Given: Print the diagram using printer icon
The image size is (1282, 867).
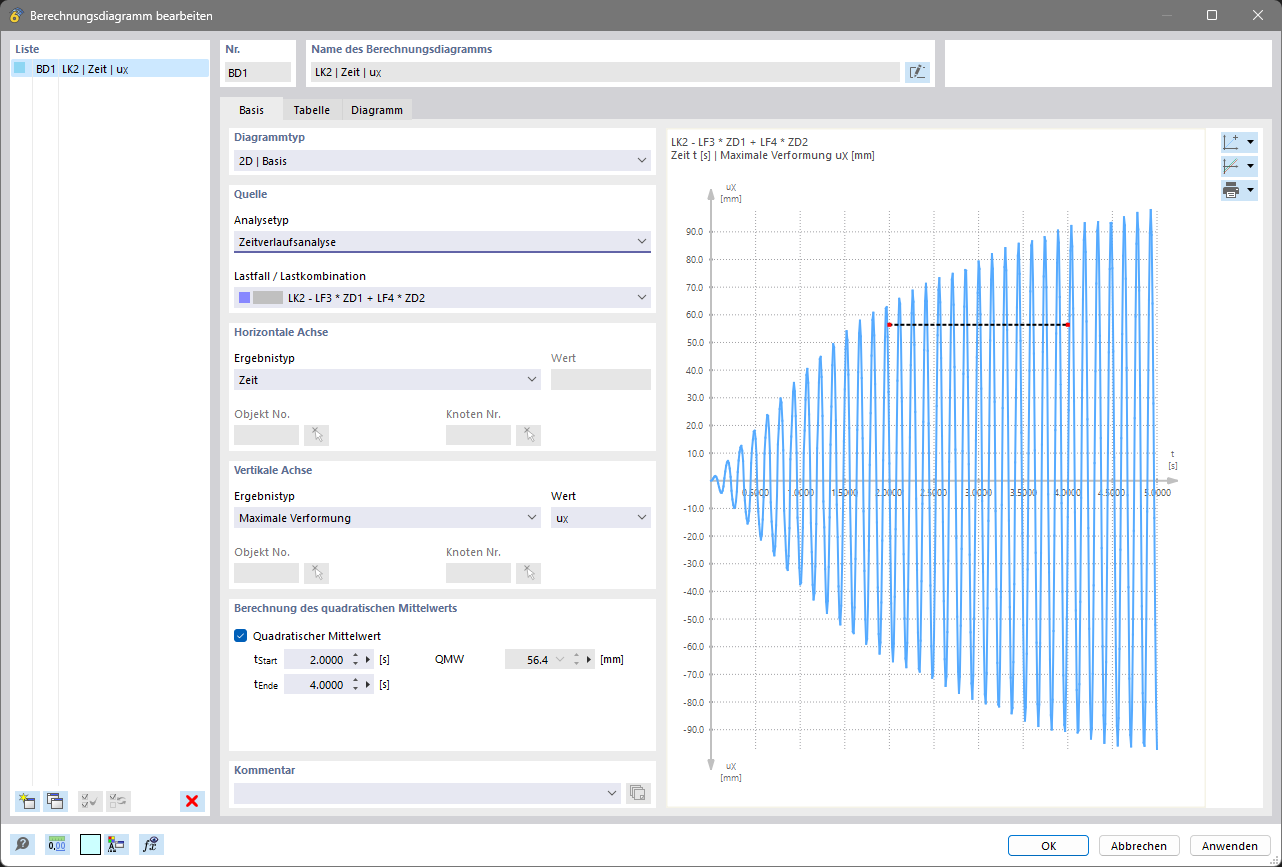Looking at the screenshot, I should point(1232,190).
